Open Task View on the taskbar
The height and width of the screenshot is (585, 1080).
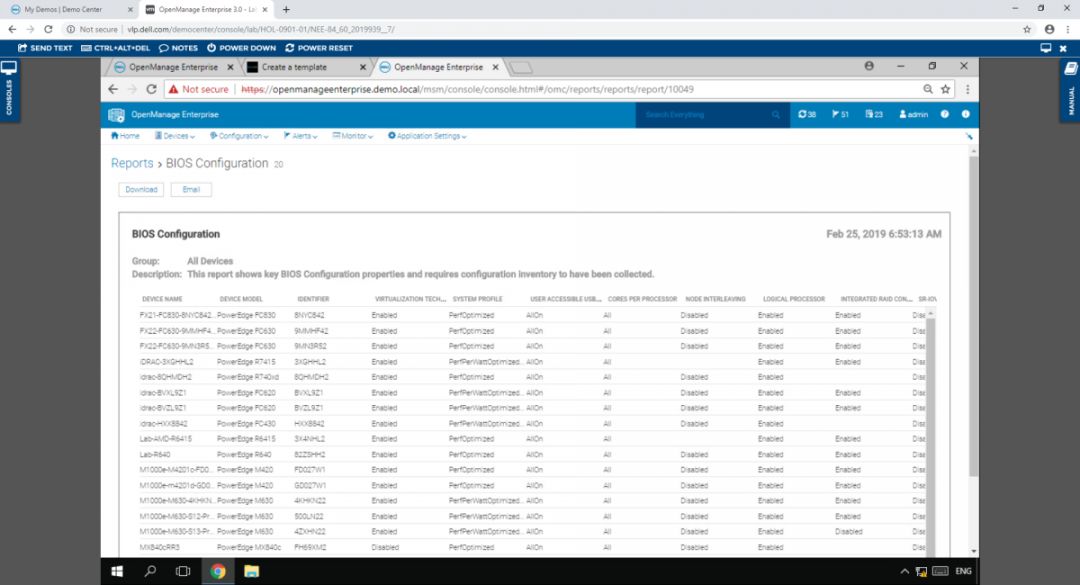183,571
